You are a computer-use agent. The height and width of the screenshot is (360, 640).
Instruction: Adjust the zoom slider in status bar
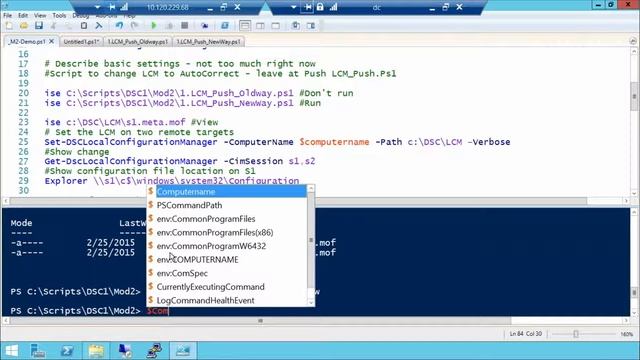coord(576,334)
